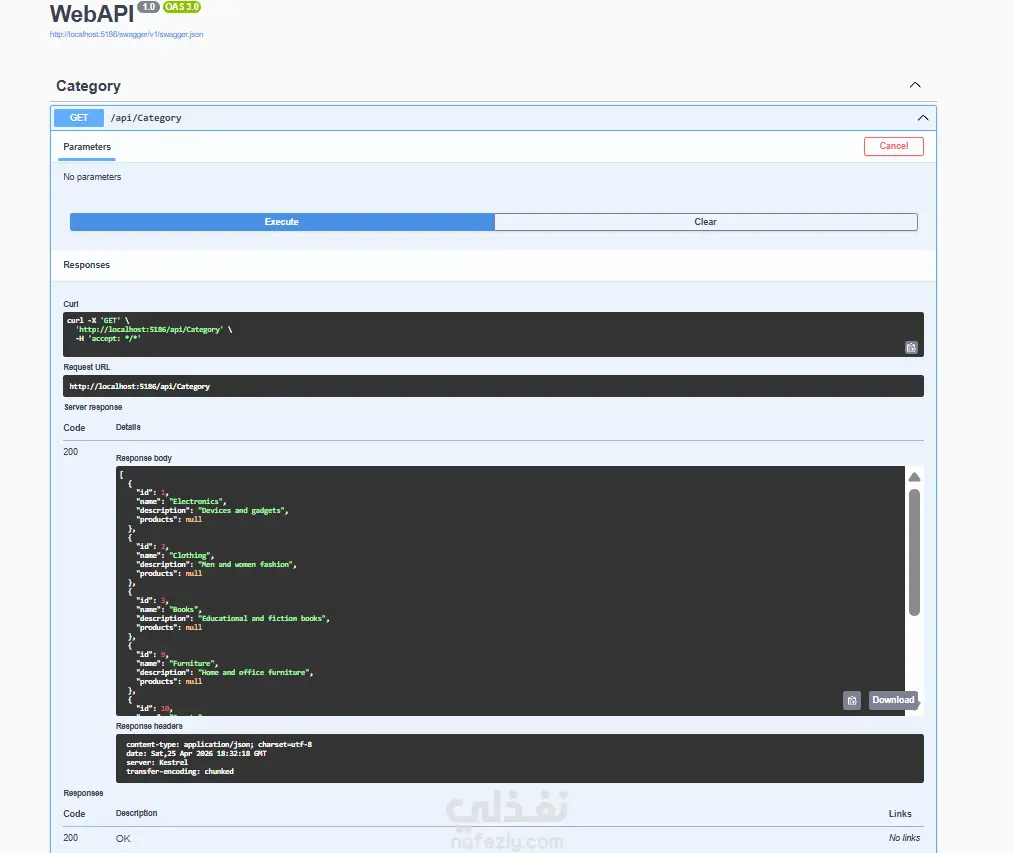The image size is (1014, 853).
Task: Click "Men and women fashion" description text
Action: click(245, 565)
